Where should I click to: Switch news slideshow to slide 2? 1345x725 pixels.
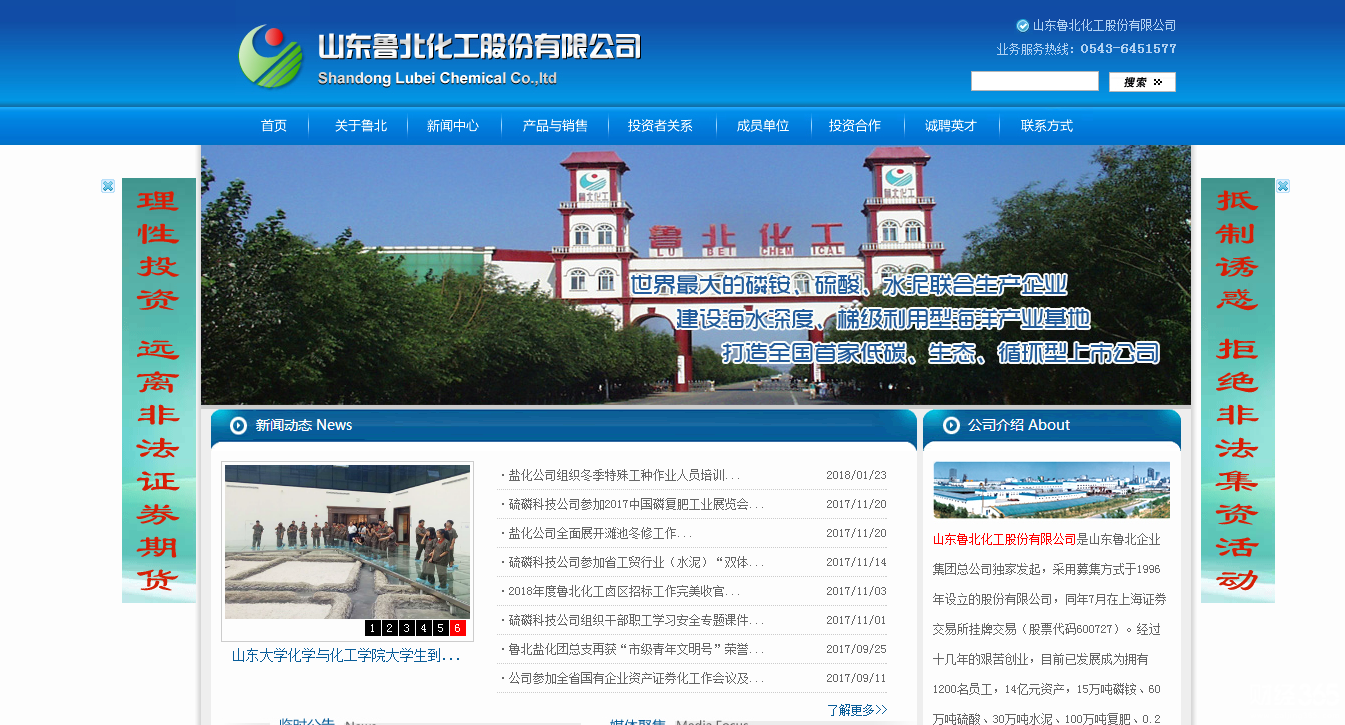[x=389, y=628]
